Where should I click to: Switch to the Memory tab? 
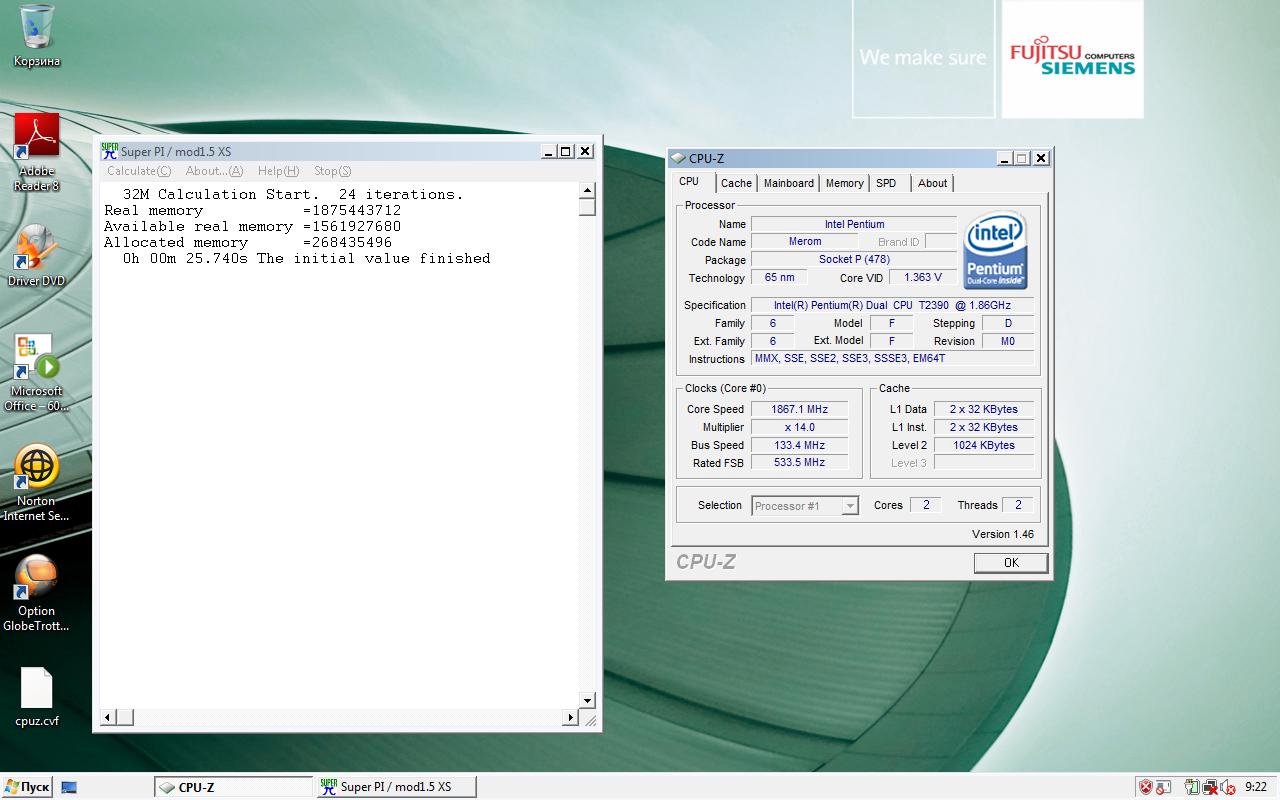[x=845, y=183]
